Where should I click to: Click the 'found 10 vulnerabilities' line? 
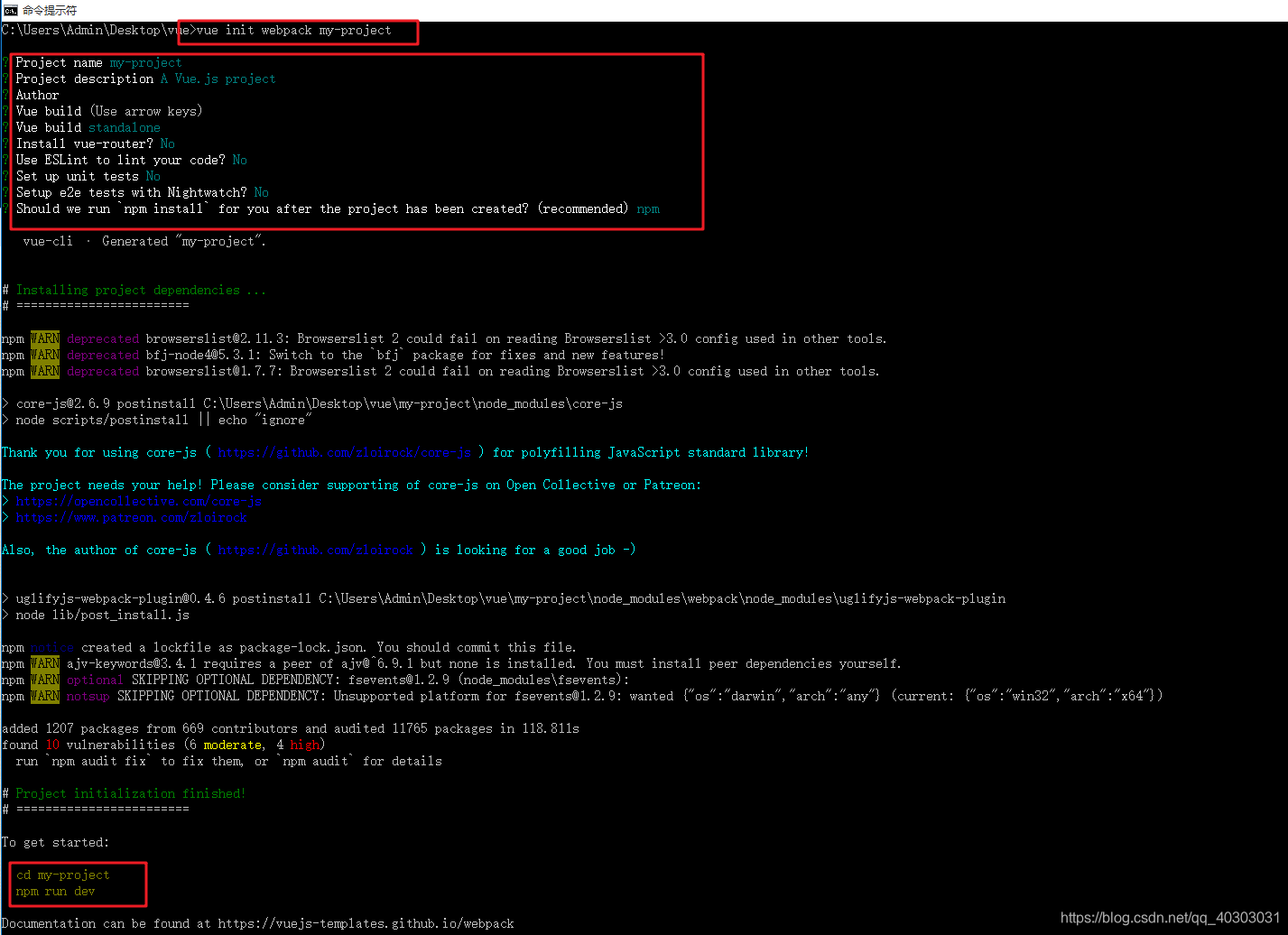tap(163, 745)
